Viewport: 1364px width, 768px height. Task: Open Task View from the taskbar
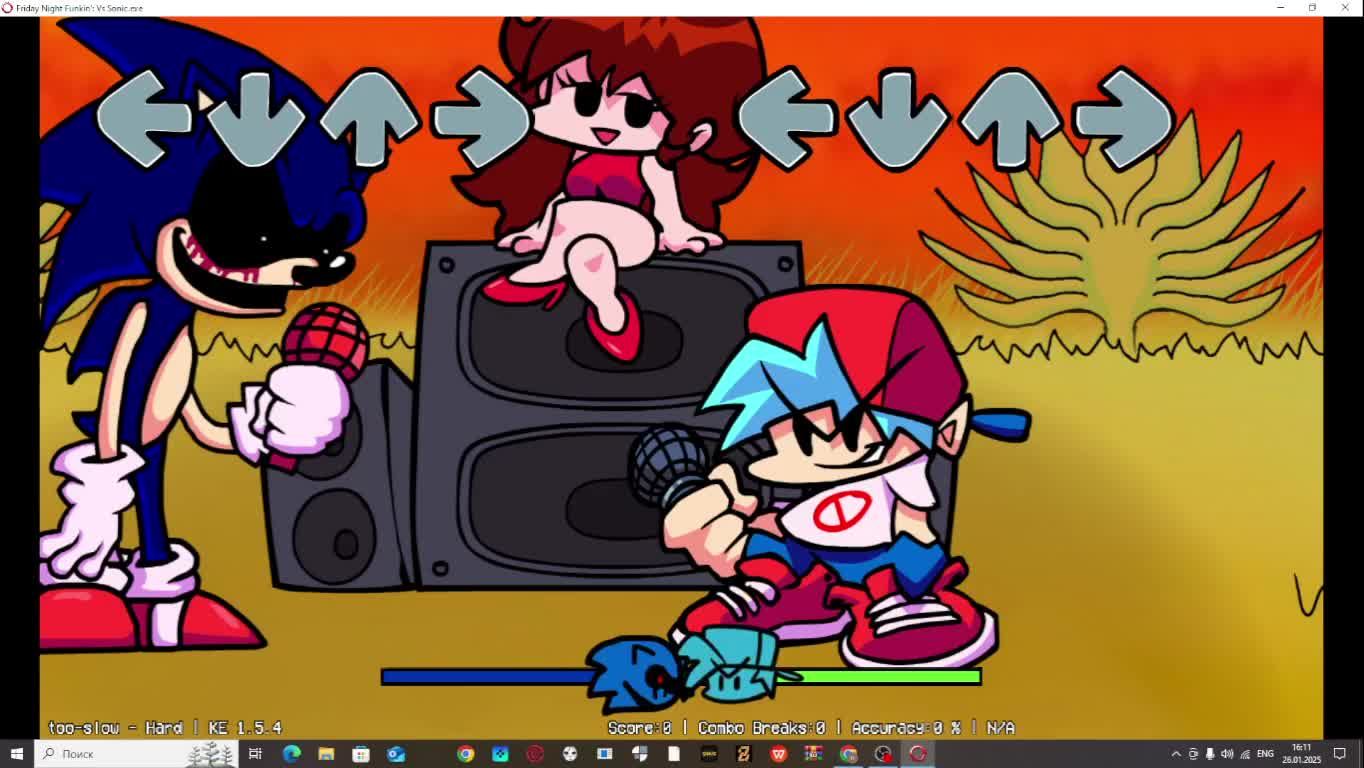(255, 754)
